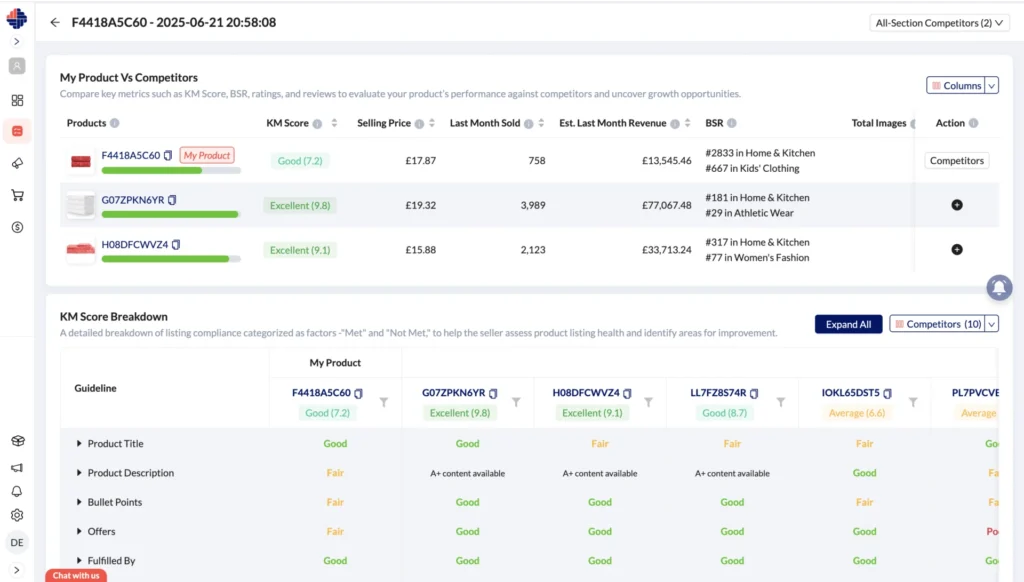Image resolution: width=1024 pixels, height=582 pixels.
Task: Show info for Last Month Sold
Action: point(528,124)
